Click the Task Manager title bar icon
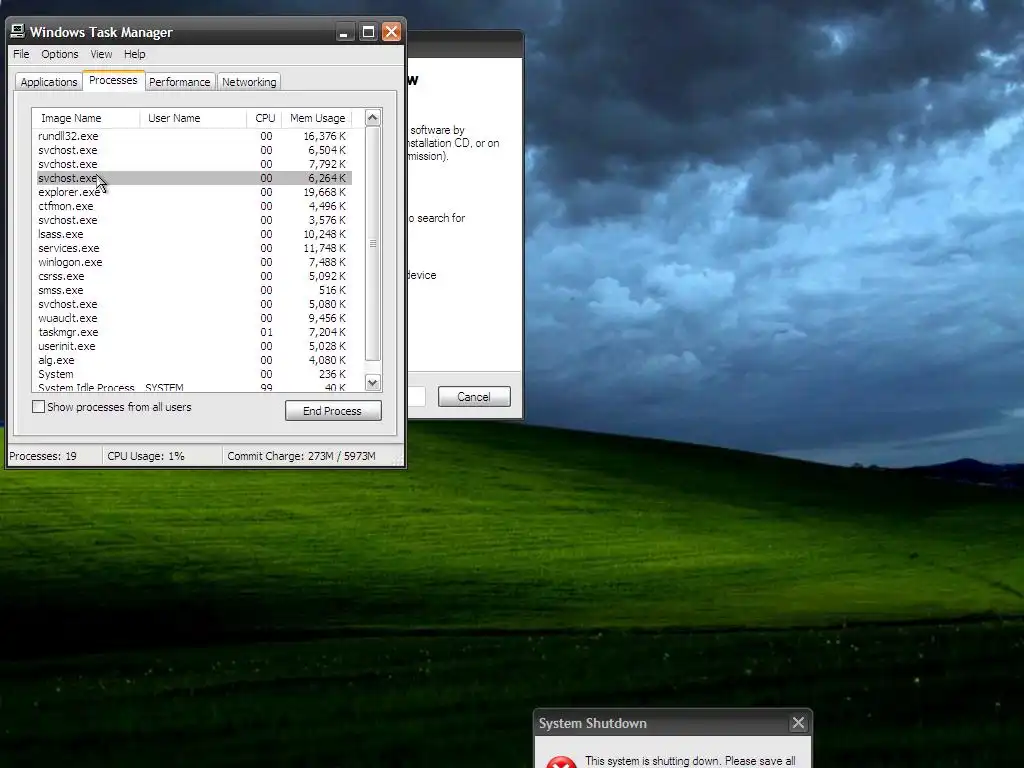Screen dimensions: 1024x768 click(x=18, y=31)
